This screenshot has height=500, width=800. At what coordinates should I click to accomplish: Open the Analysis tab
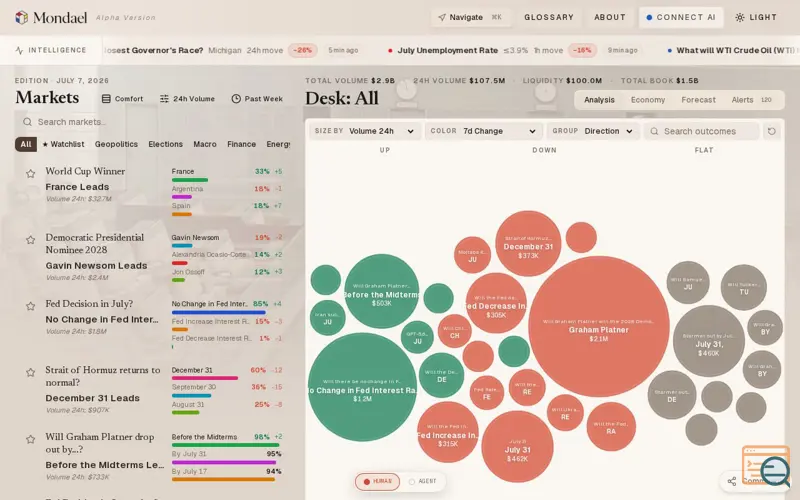(x=599, y=100)
